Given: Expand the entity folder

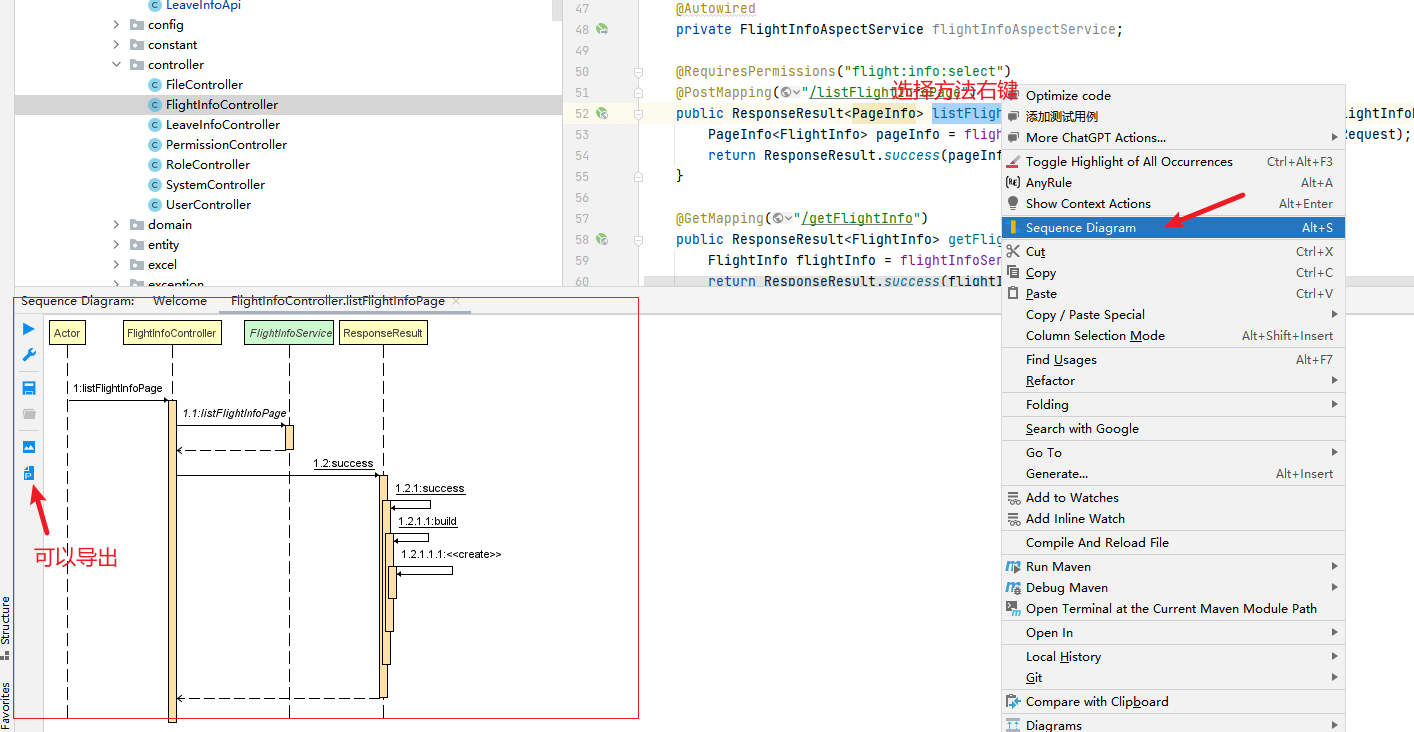Looking at the screenshot, I should click(117, 245).
